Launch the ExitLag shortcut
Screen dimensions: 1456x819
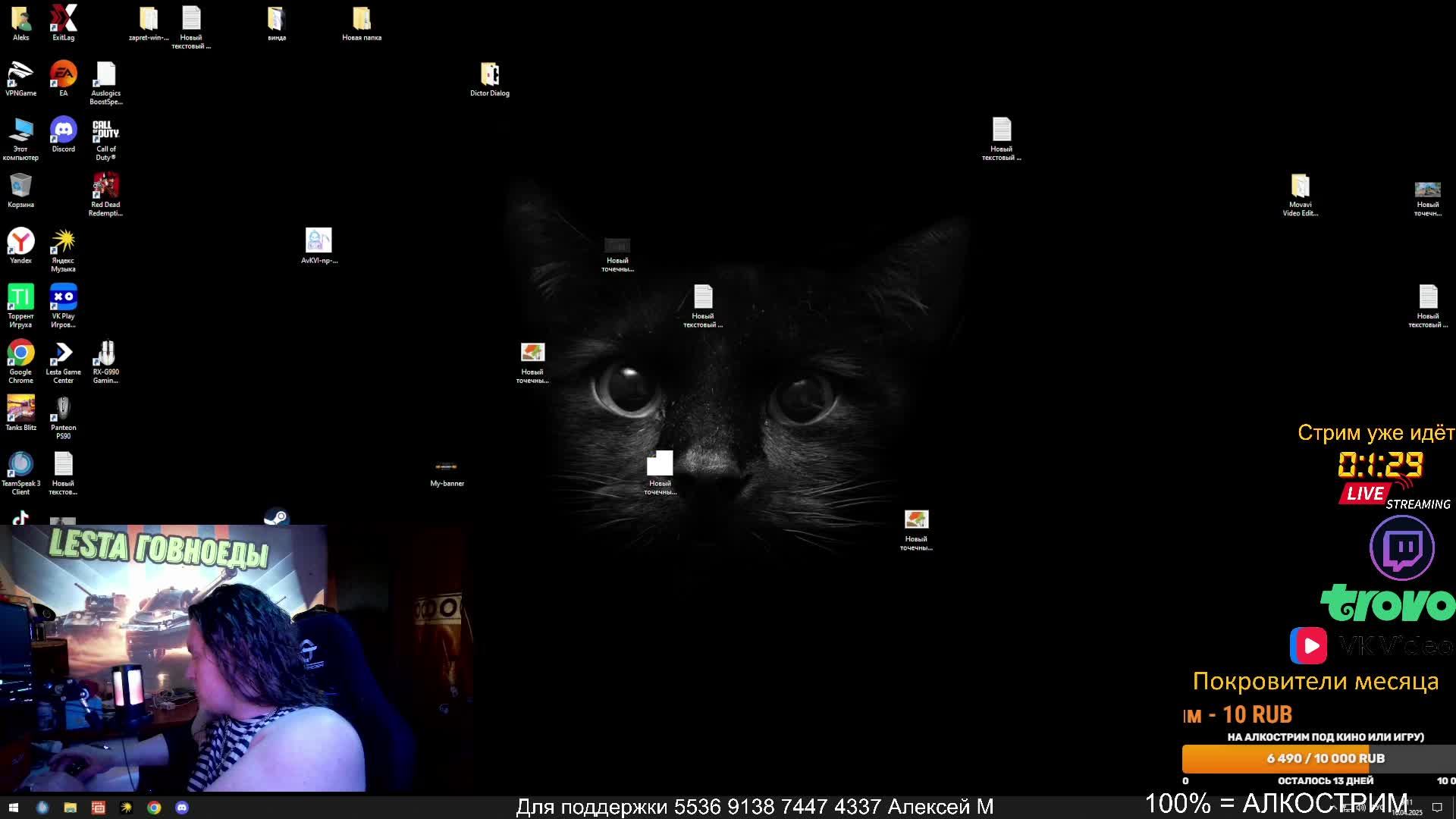click(64, 19)
